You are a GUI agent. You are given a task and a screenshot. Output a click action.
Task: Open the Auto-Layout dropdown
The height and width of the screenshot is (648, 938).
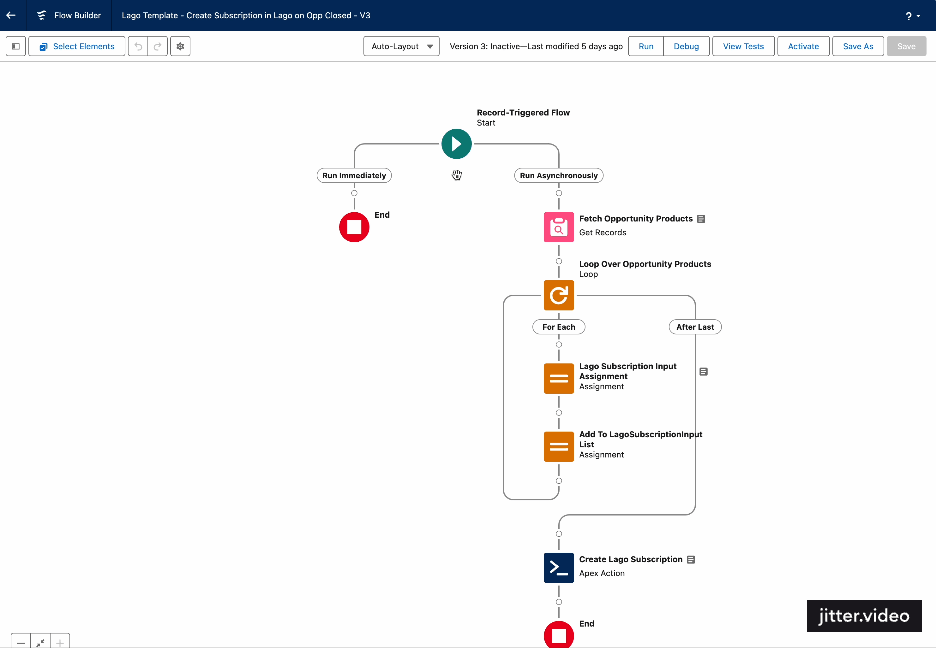click(401, 46)
